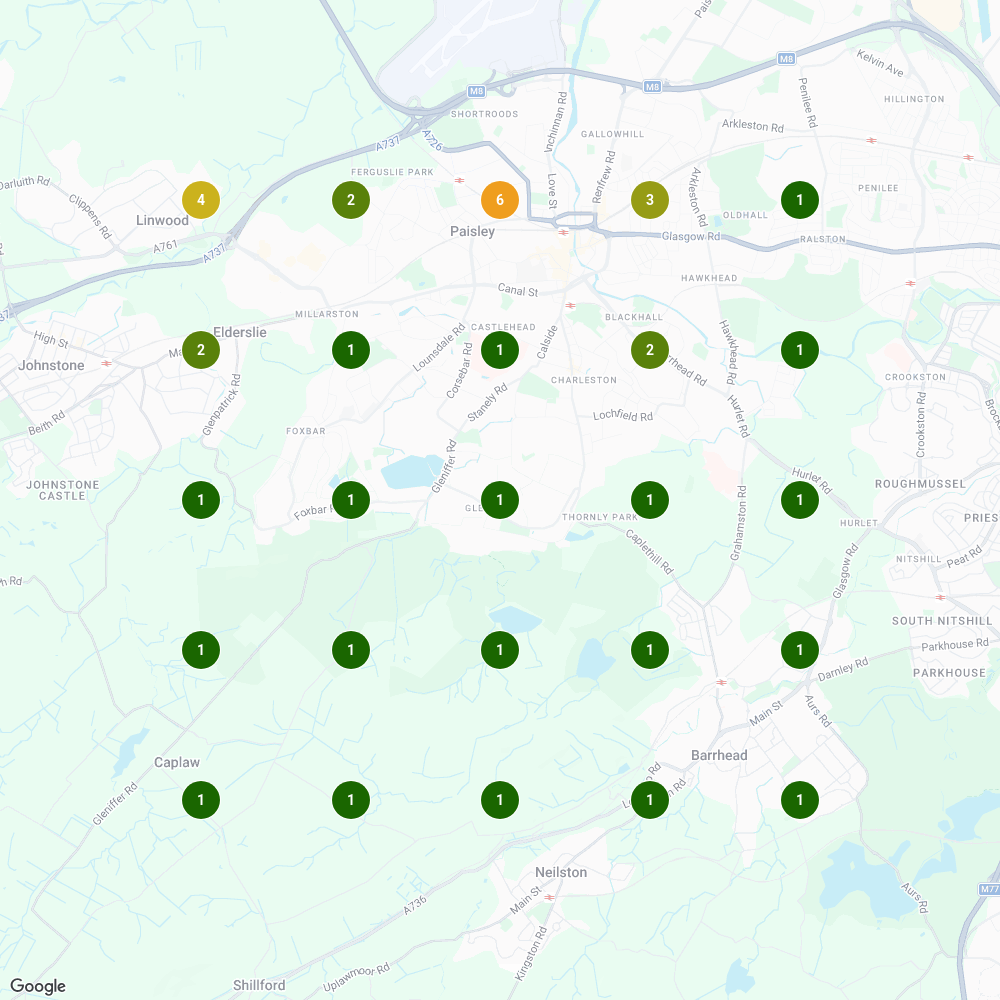Click the Kelvin Ave street label
The width and height of the screenshot is (1000, 1000).
pyautogui.click(x=880, y=63)
